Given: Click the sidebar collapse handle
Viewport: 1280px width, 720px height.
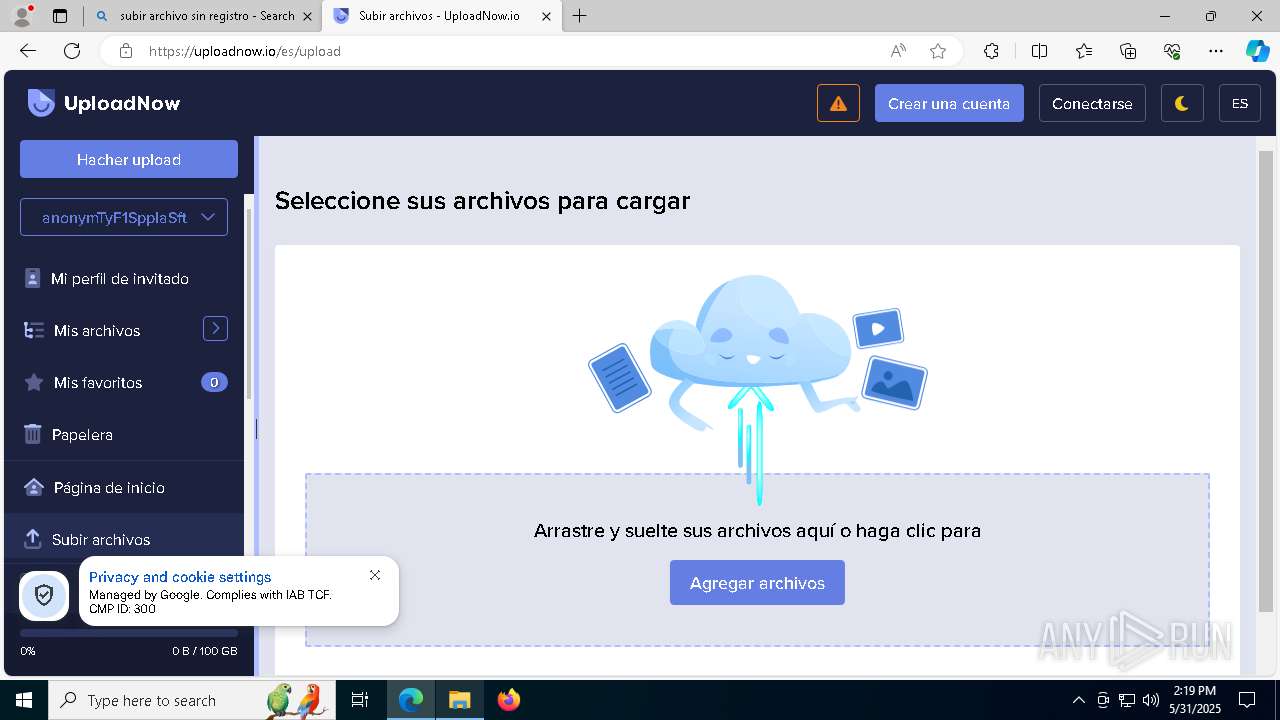Looking at the screenshot, I should [x=256, y=428].
